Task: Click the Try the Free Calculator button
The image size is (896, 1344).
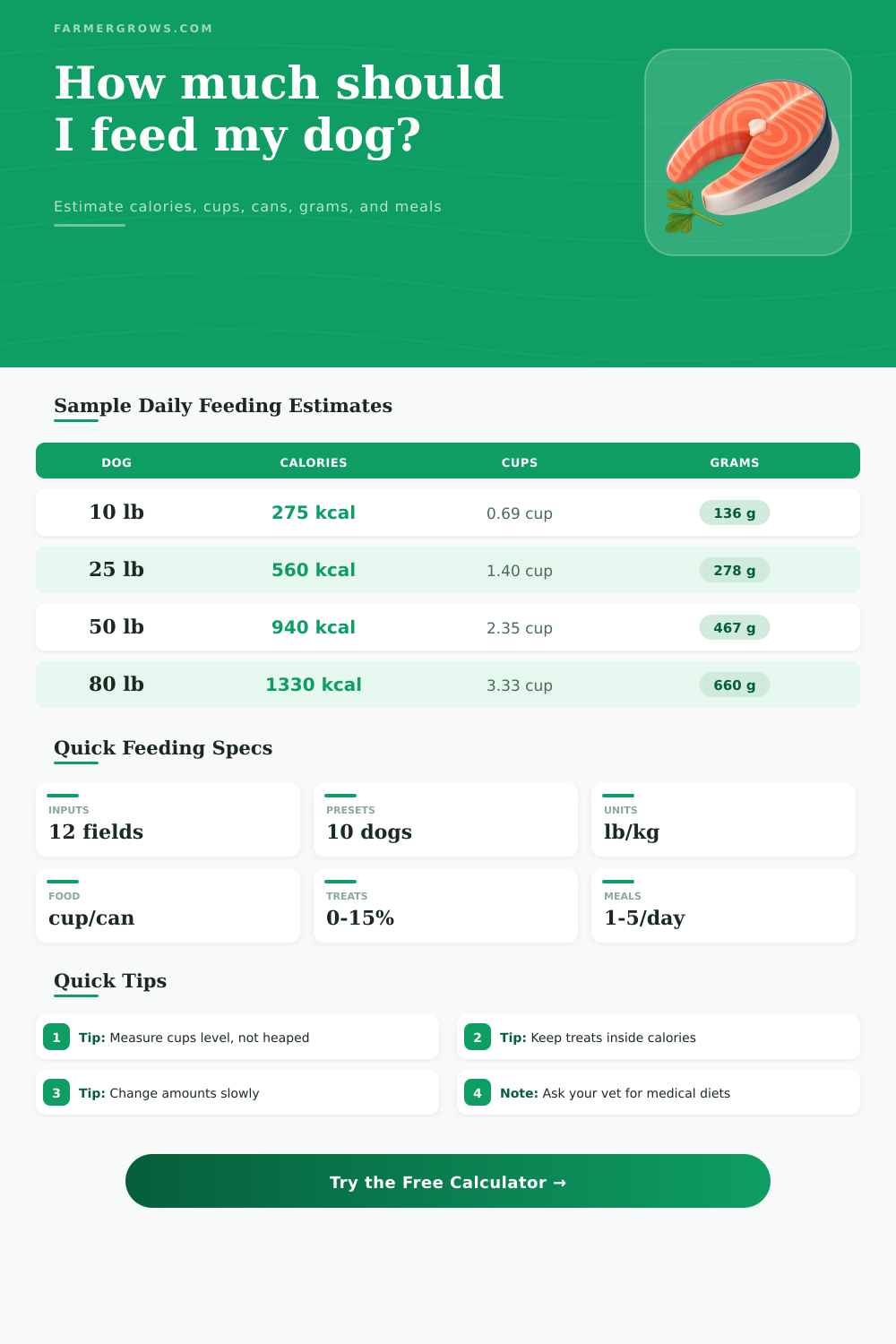Action: pyautogui.click(x=448, y=1181)
